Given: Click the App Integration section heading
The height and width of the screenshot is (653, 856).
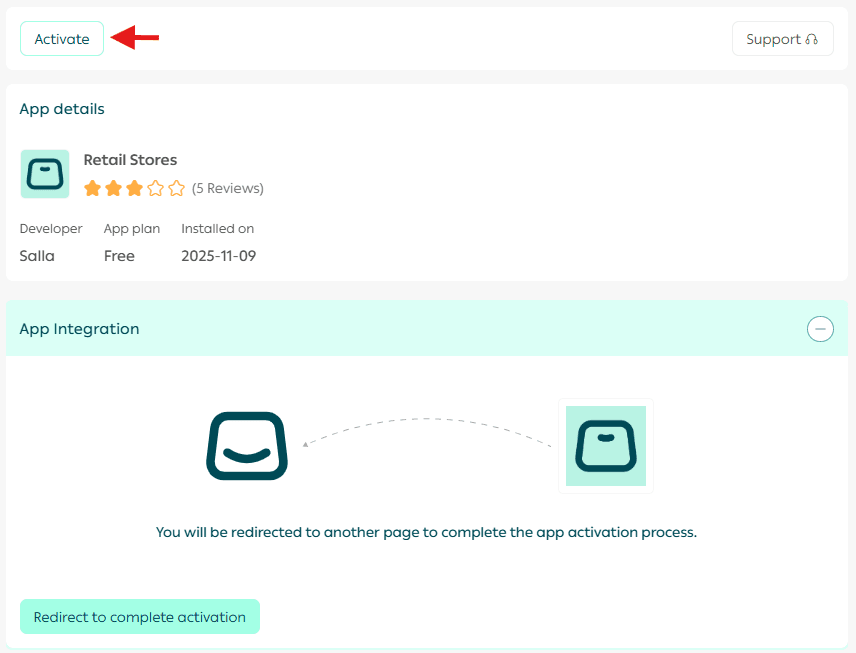Looking at the screenshot, I should pyautogui.click(x=79, y=329).
